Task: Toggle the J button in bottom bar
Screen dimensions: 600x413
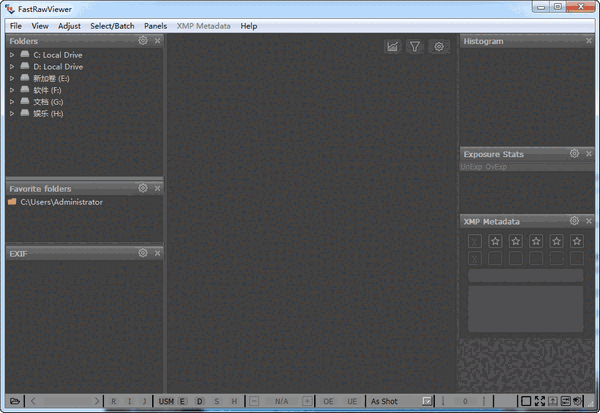Action: (144, 401)
